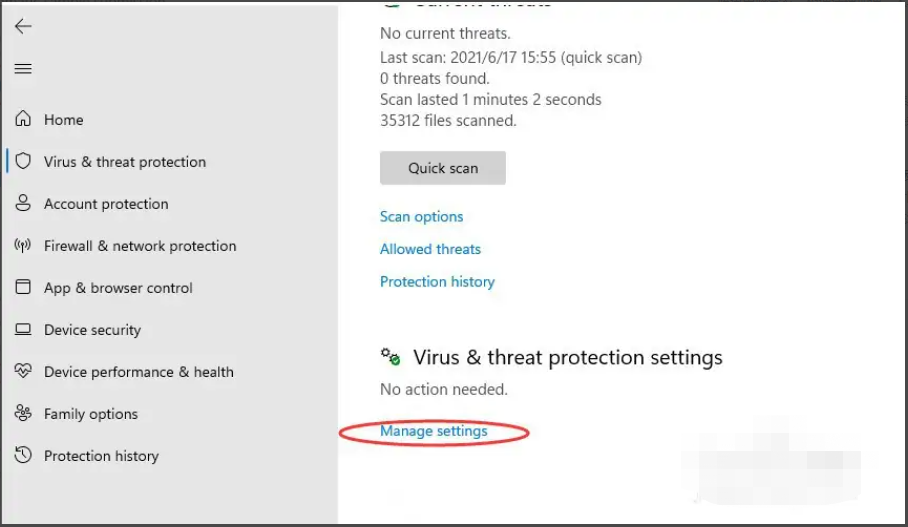The width and height of the screenshot is (908, 527).
Task: Click the Device security laptop icon
Action: click(x=23, y=329)
